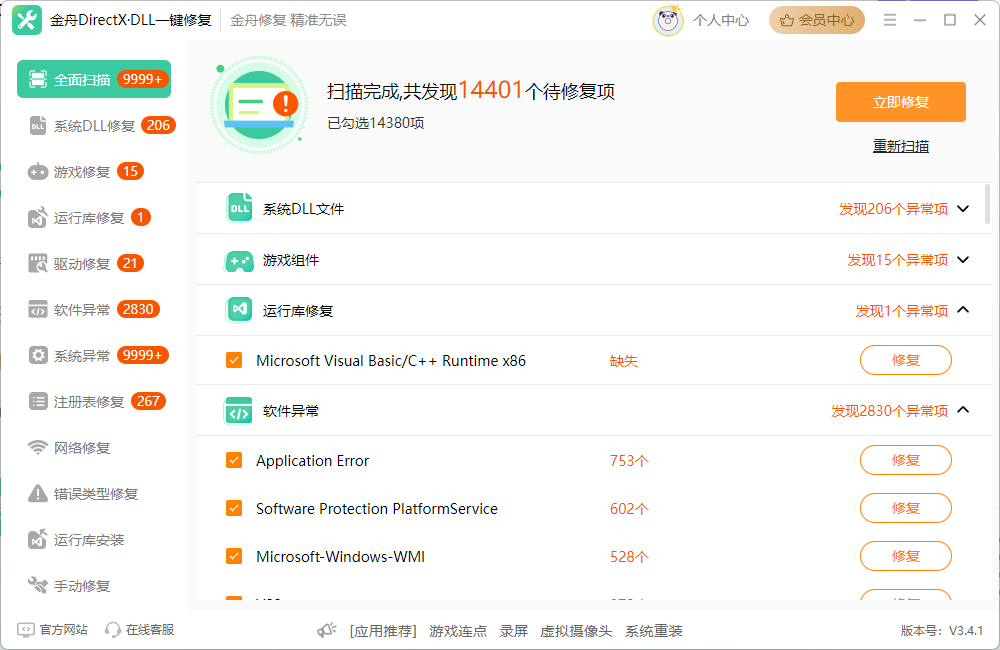Click the gamepad icon for 游戏修复
The image size is (1000, 650).
point(38,172)
